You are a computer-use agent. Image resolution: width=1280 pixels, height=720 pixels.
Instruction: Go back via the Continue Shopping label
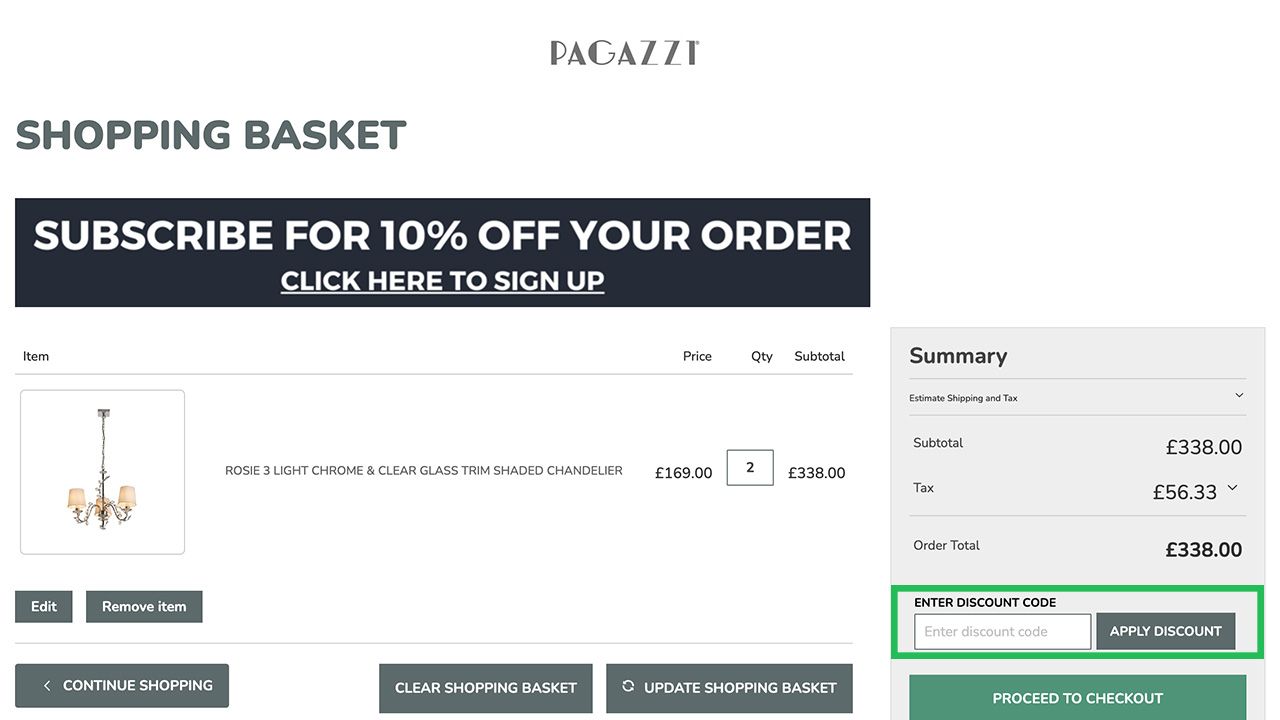(x=138, y=686)
